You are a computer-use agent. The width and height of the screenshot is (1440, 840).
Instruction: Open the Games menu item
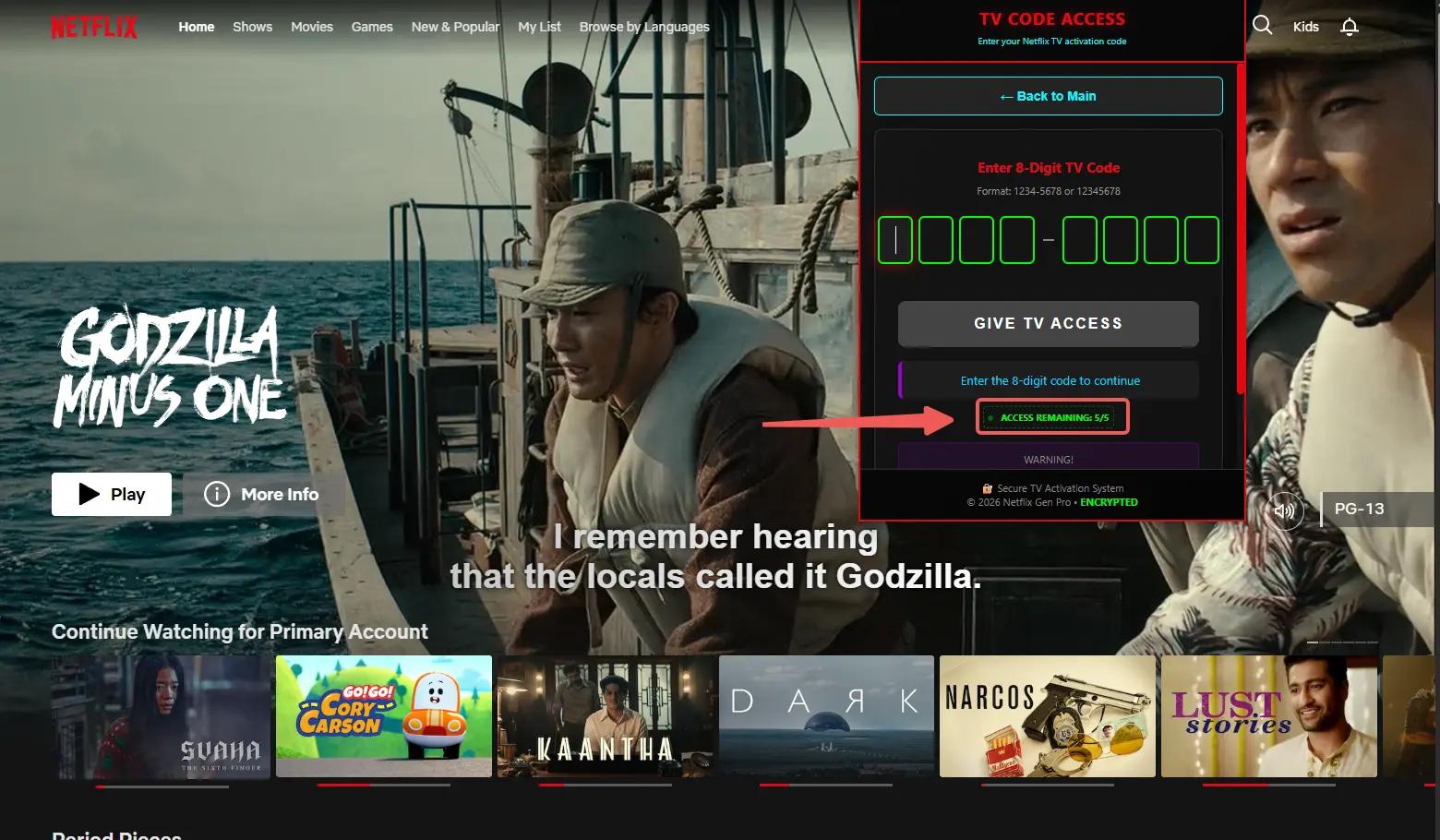click(x=372, y=27)
